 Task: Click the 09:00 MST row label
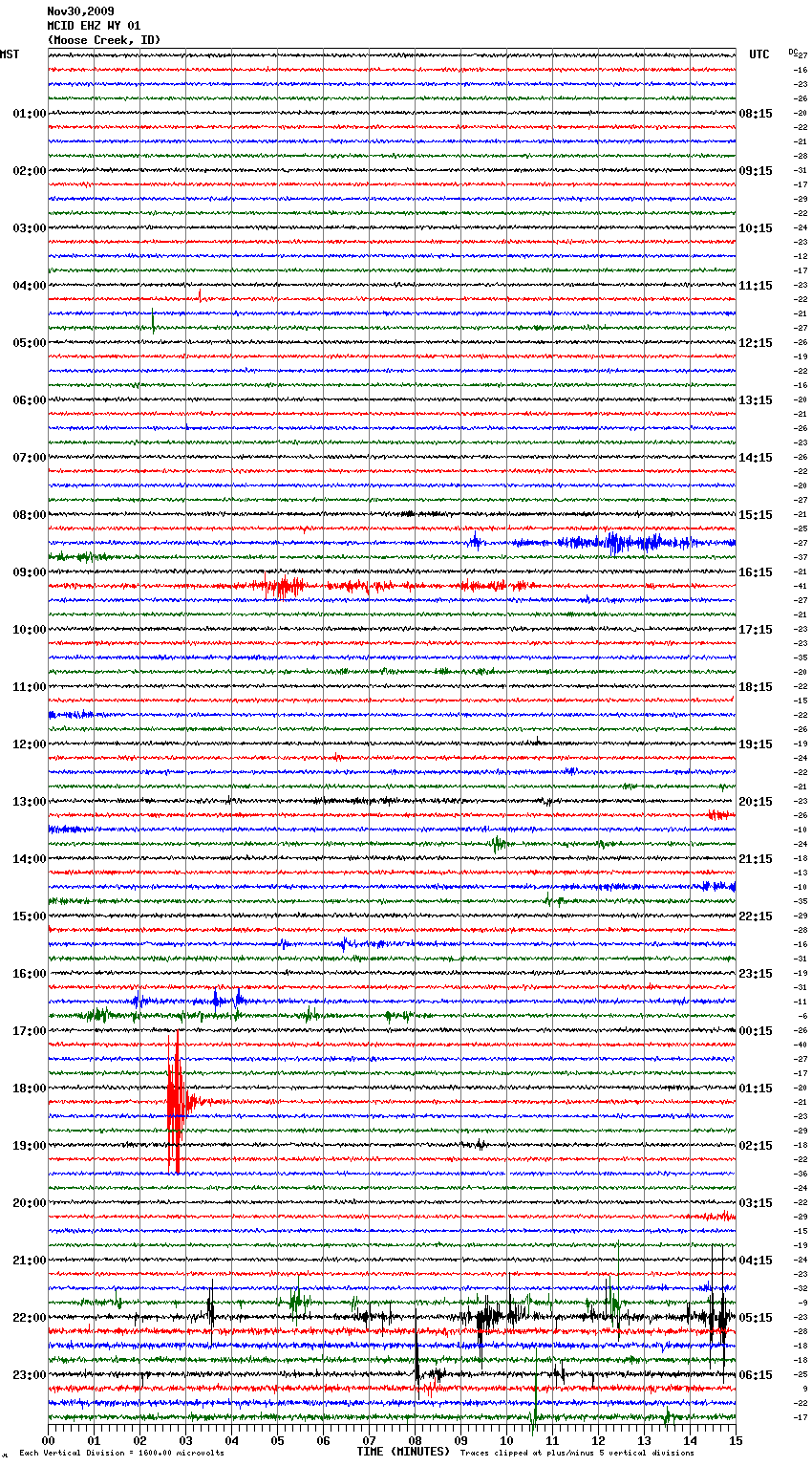pos(30,572)
